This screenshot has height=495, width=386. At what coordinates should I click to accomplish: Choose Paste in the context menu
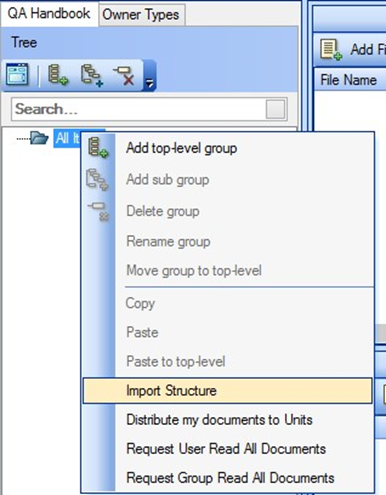[x=227, y=332]
